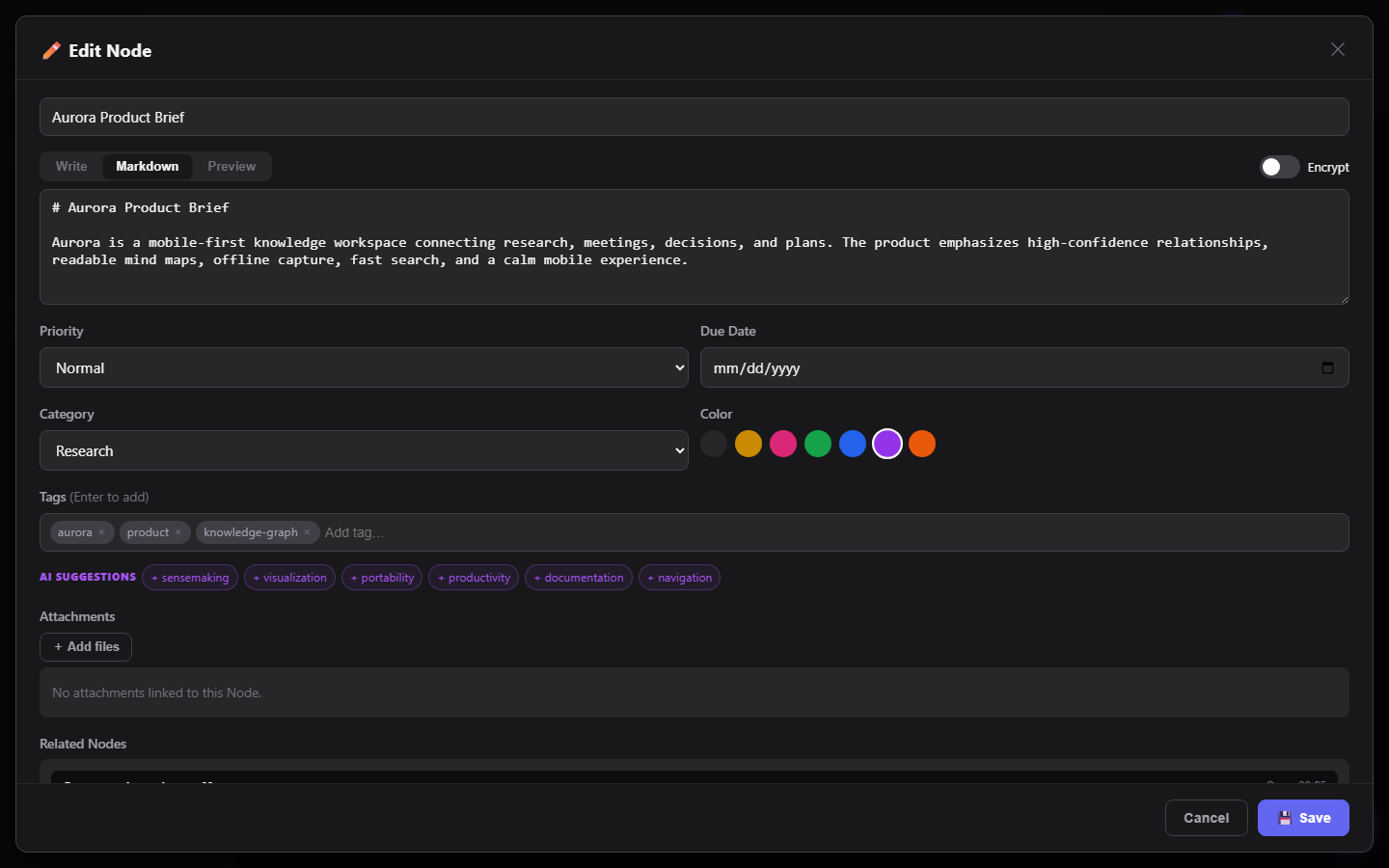
Task: Open the Category dropdown
Action: (x=364, y=450)
